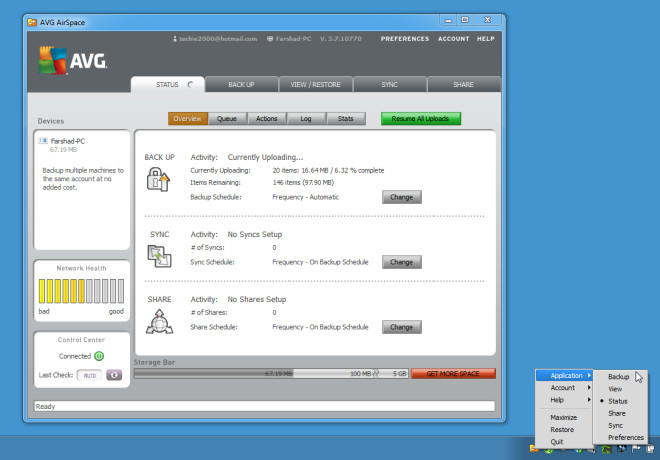Open ACCOUNT in the header

click(x=453, y=39)
